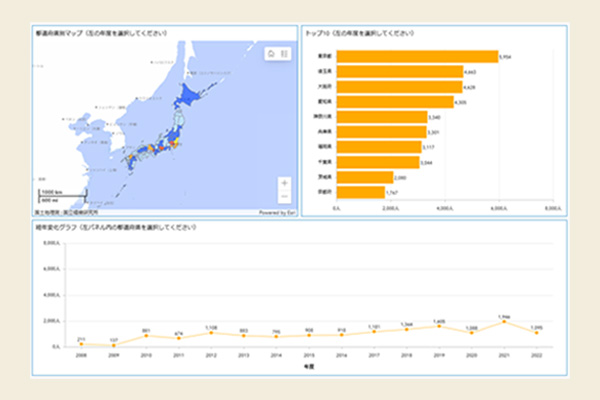Click the 大阪府 bar in the chart

click(x=398, y=87)
